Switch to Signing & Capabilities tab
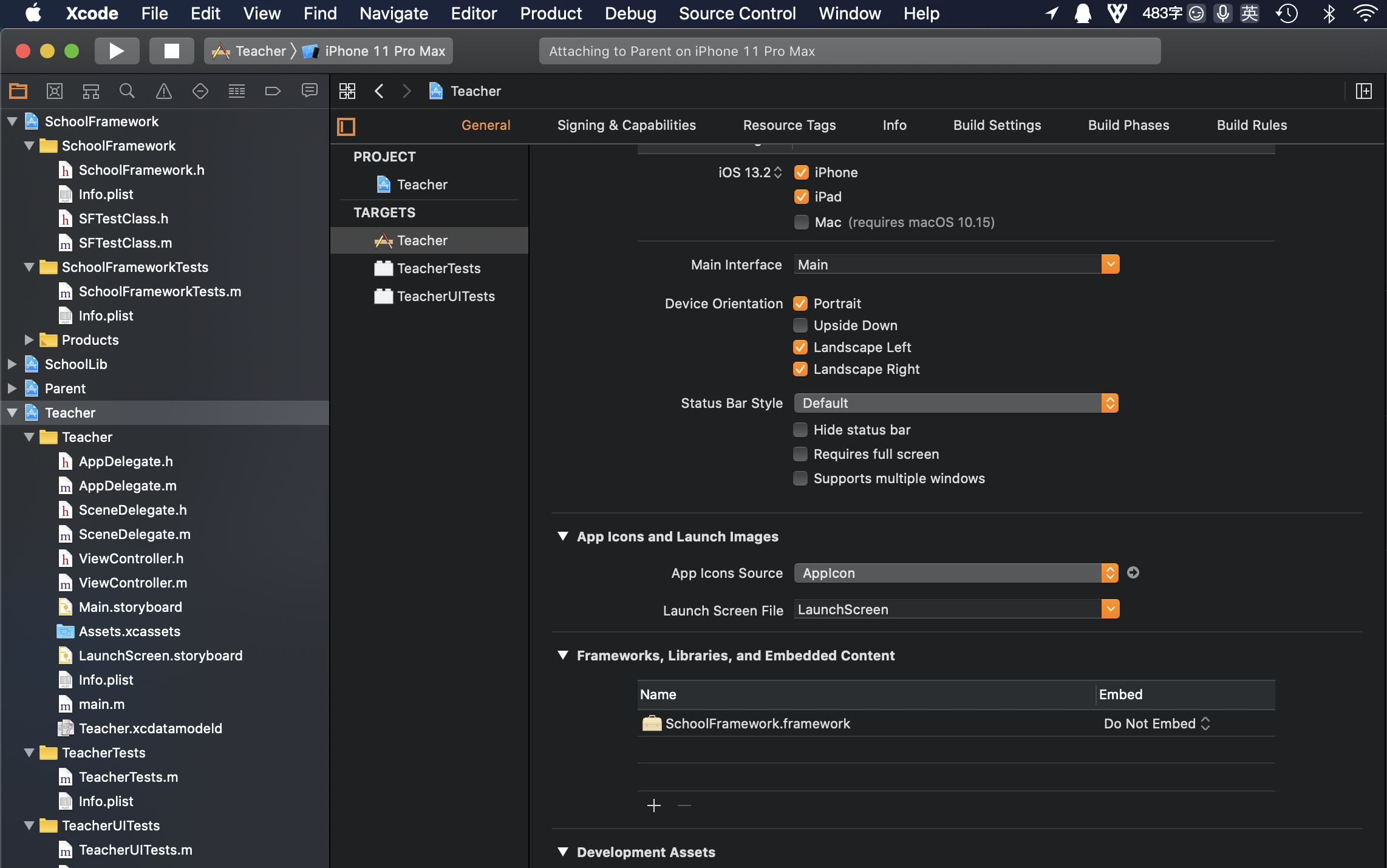Viewport: 1387px width, 868px height. click(x=627, y=125)
